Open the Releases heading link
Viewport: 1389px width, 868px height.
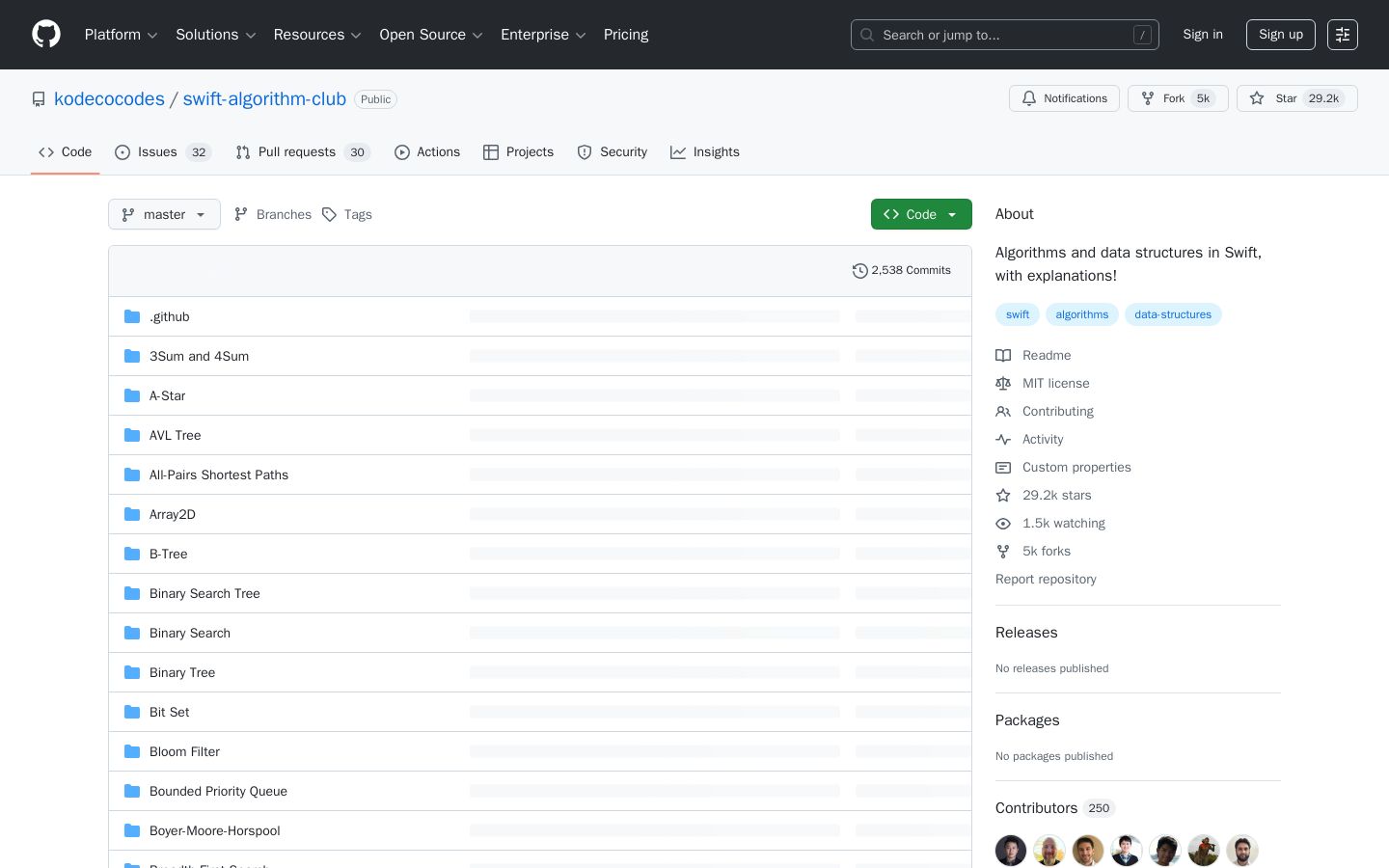click(1026, 633)
